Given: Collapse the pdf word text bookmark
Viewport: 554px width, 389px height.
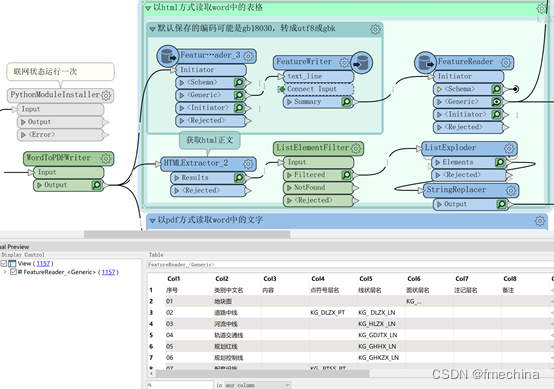Looking at the screenshot, I should [152, 220].
